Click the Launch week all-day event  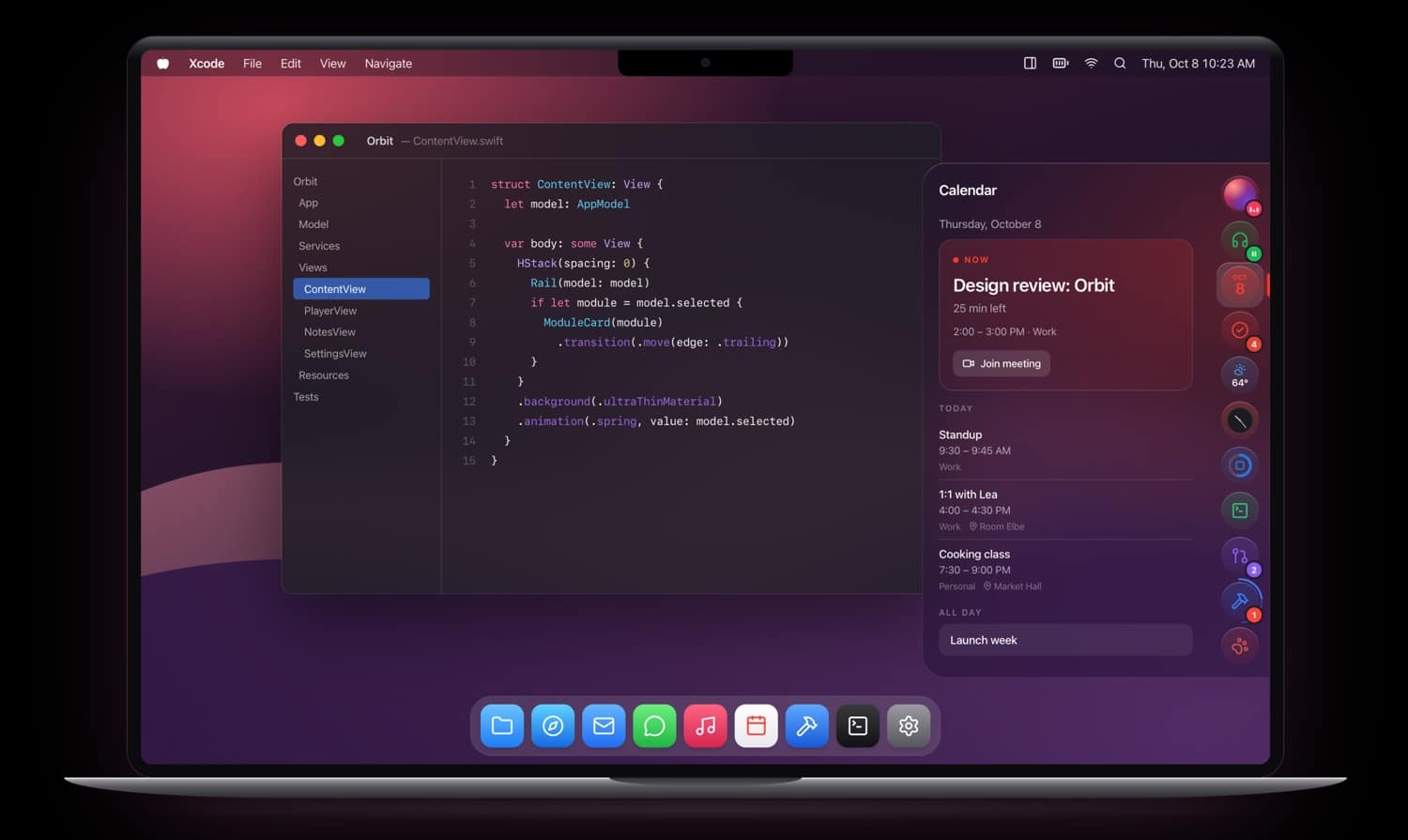click(1065, 640)
